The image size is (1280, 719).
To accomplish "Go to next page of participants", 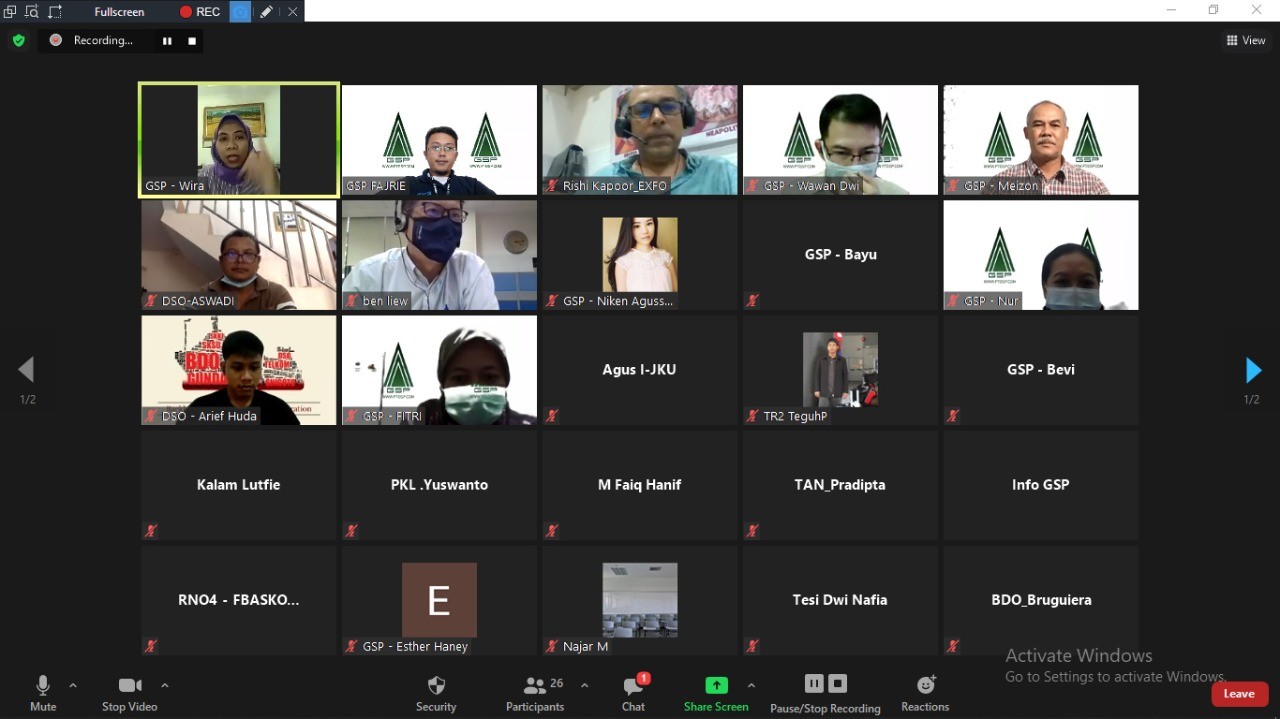I will [x=1252, y=370].
